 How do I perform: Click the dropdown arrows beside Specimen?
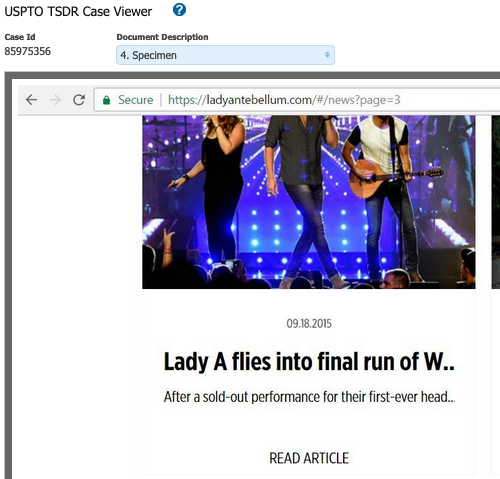327,55
